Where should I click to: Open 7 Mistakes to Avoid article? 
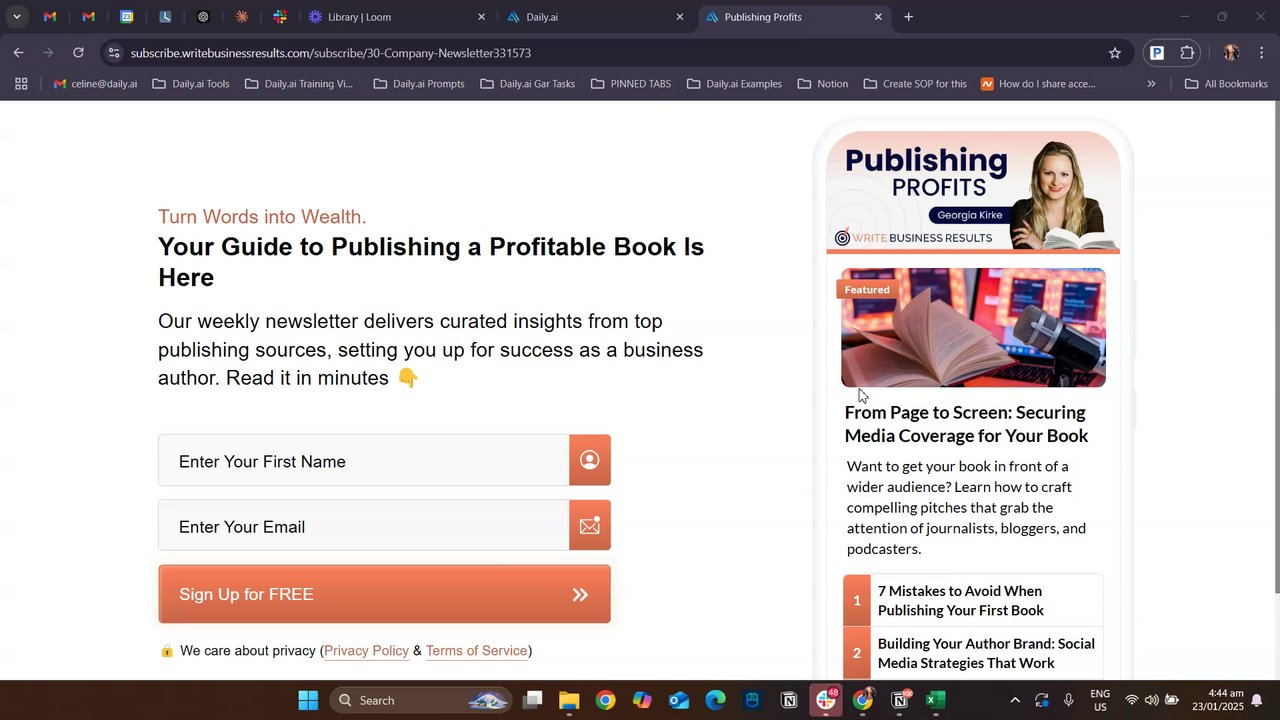click(x=973, y=600)
